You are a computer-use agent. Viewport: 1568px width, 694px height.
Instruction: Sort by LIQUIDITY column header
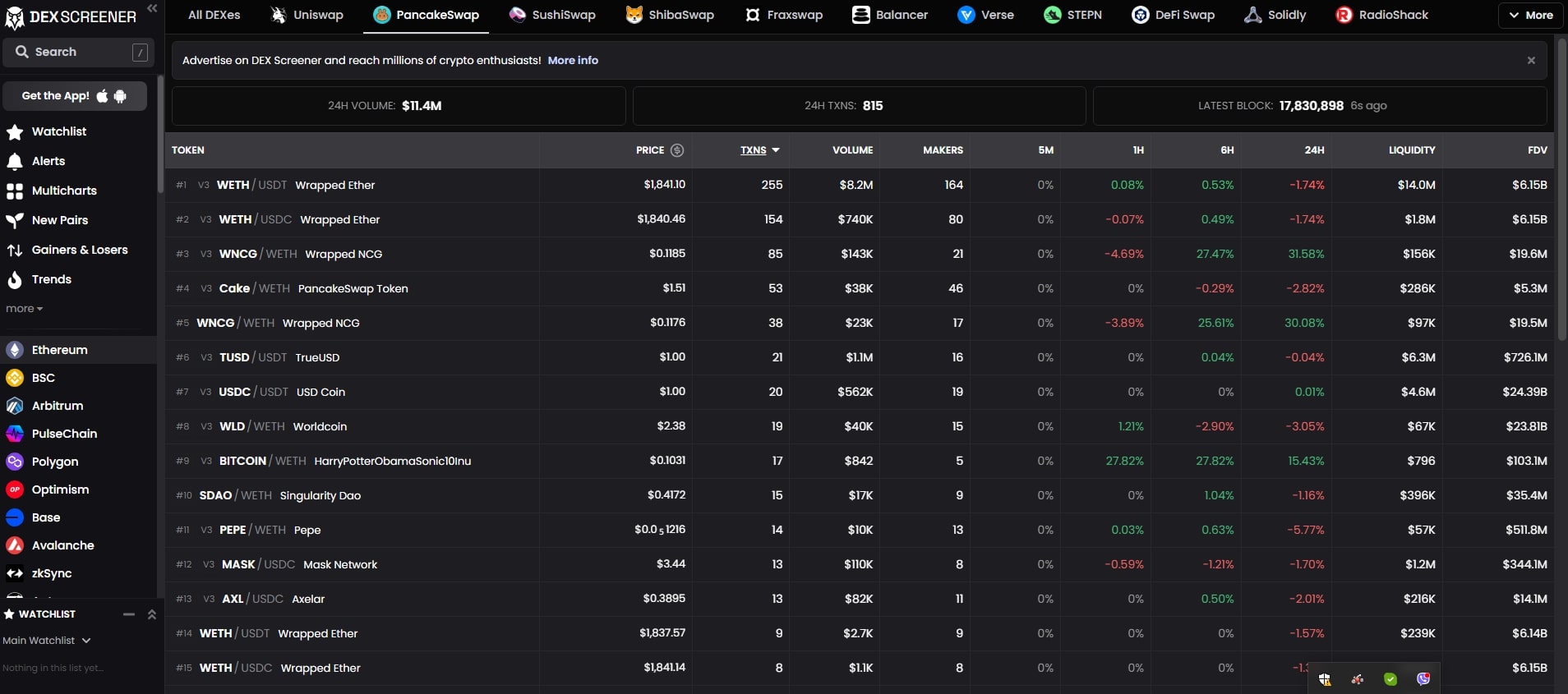click(x=1412, y=150)
